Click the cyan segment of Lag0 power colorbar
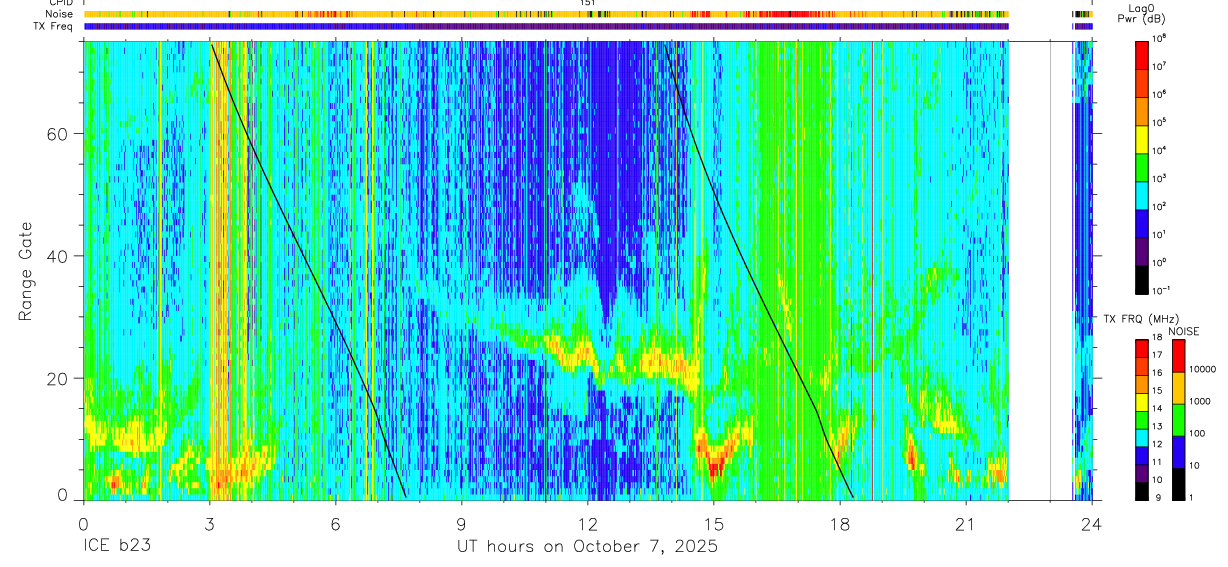Screen dimensions: 1228x567 [x=1142, y=194]
